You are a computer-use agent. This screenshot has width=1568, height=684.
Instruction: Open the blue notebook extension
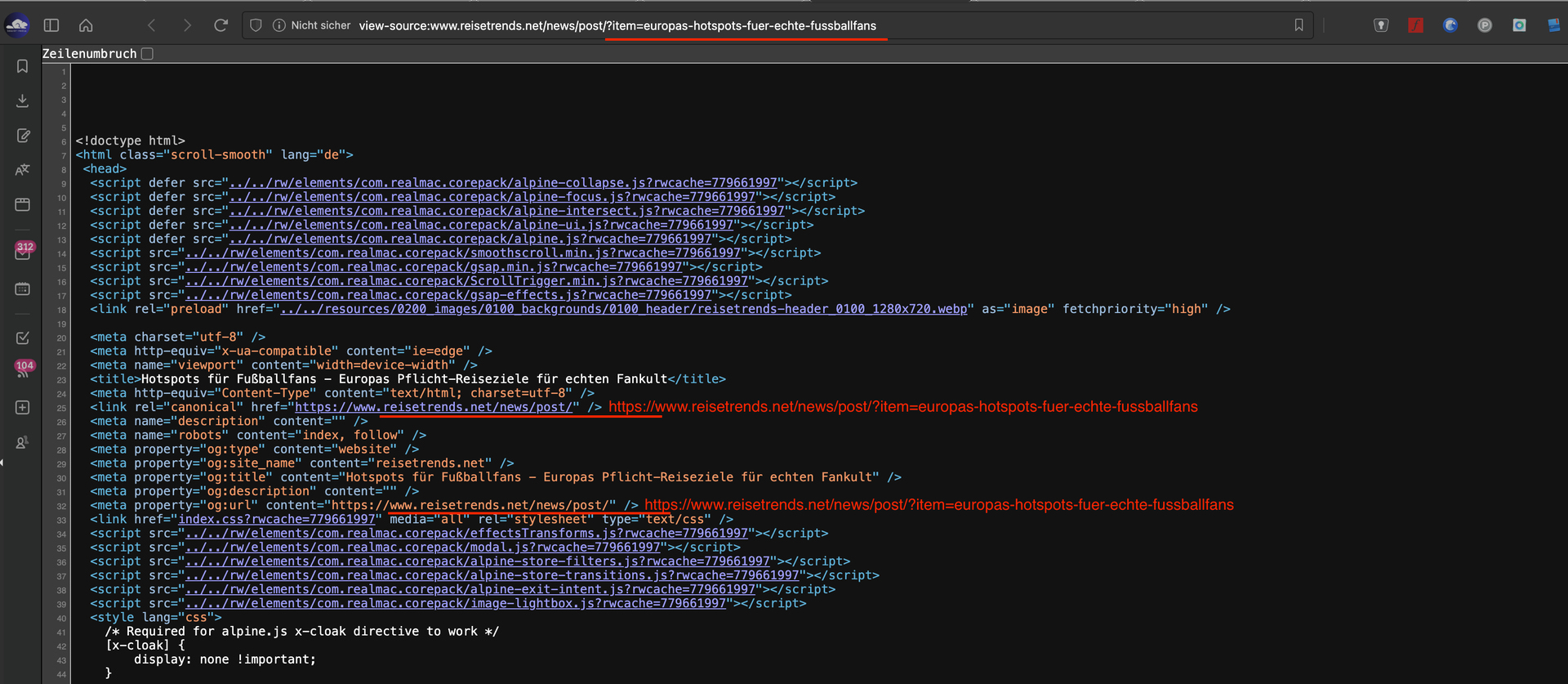point(1553,25)
